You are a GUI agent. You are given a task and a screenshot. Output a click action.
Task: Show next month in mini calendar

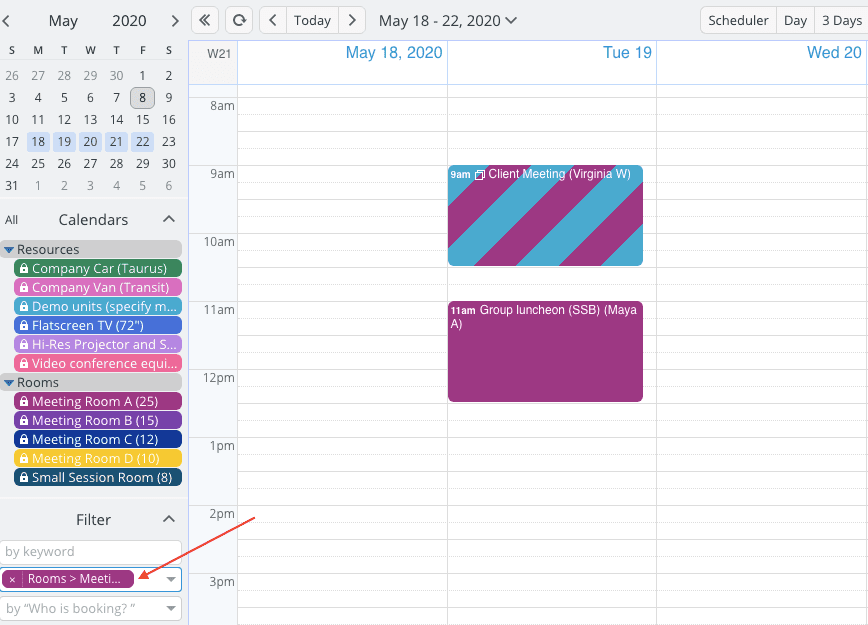click(x=175, y=21)
